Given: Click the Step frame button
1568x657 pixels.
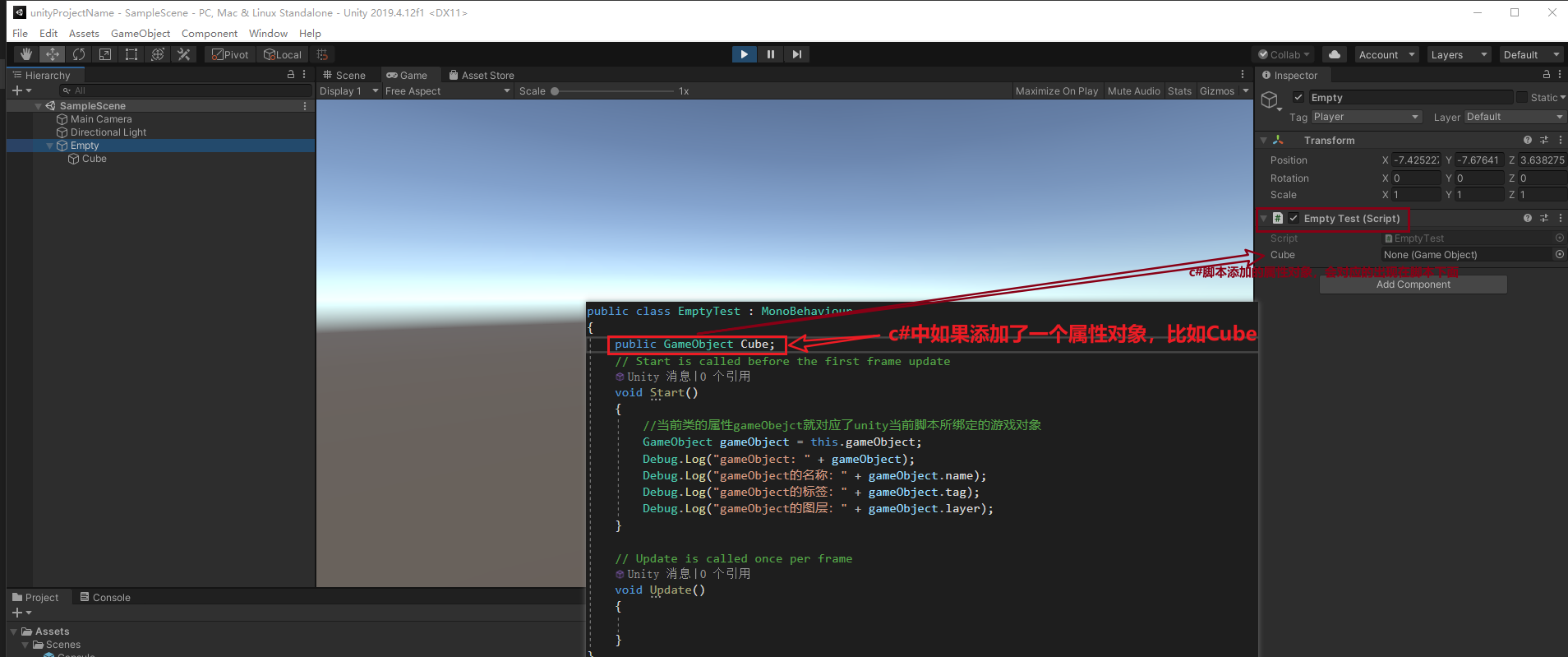Looking at the screenshot, I should [x=796, y=54].
